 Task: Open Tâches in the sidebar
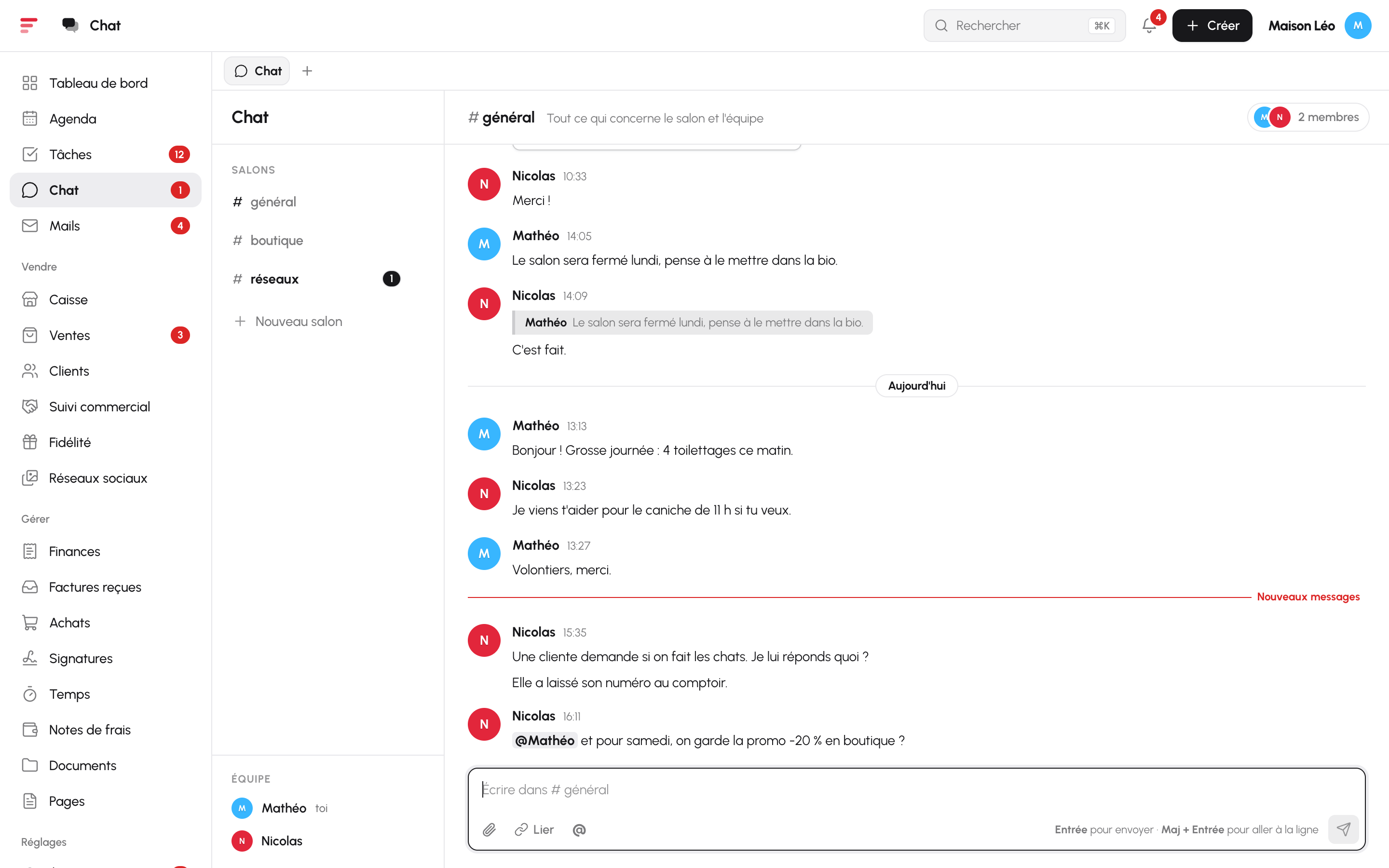point(106,154)
